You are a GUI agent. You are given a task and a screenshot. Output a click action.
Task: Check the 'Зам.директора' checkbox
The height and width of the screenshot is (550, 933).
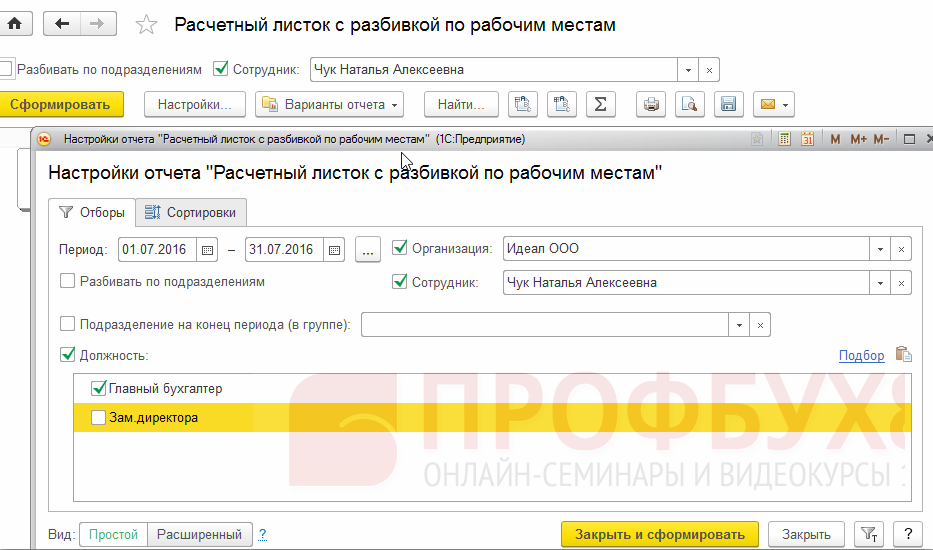click(98, 418)
